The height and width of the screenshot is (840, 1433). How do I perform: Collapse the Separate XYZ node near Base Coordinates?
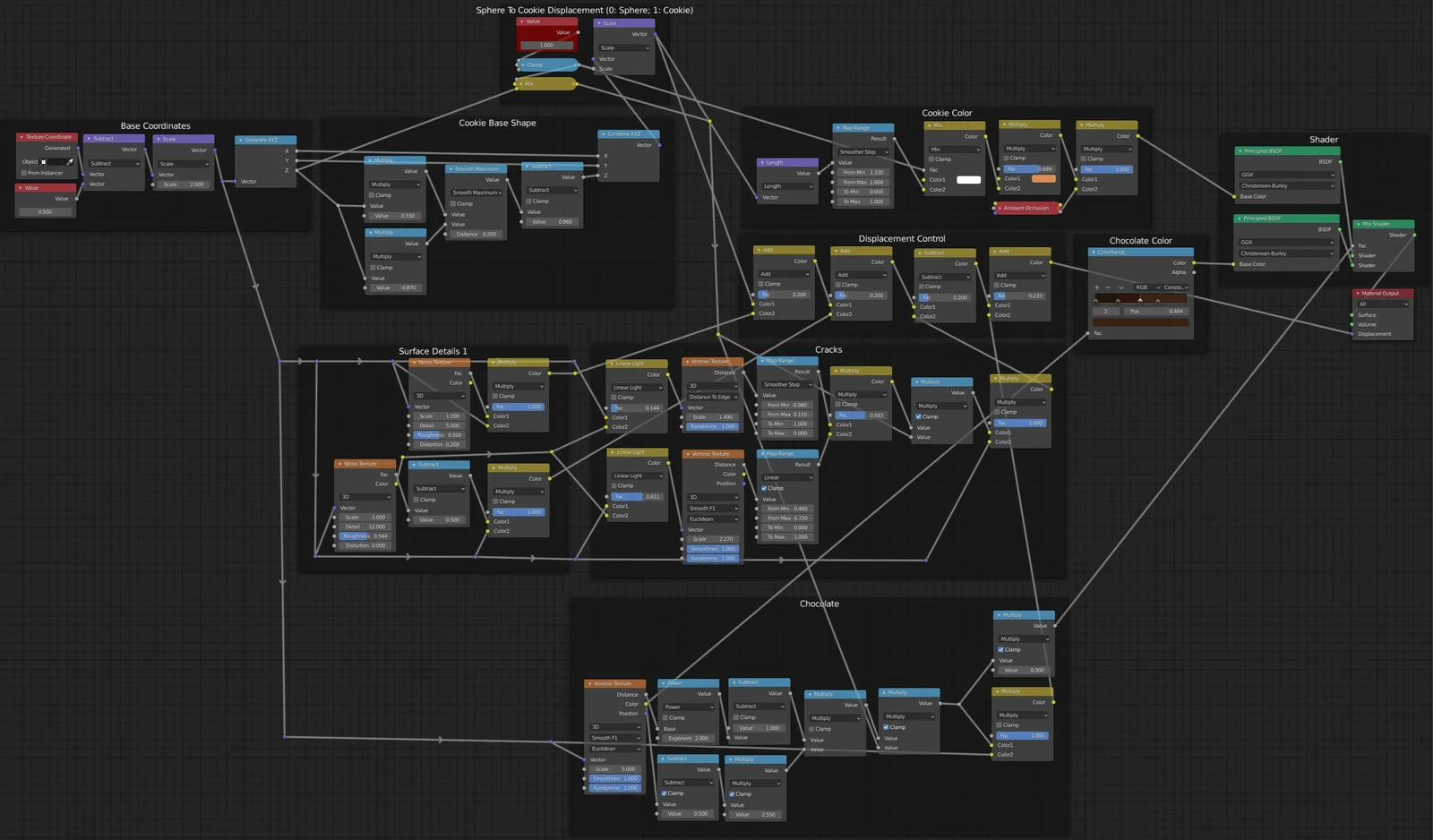[x=240, y=140]
